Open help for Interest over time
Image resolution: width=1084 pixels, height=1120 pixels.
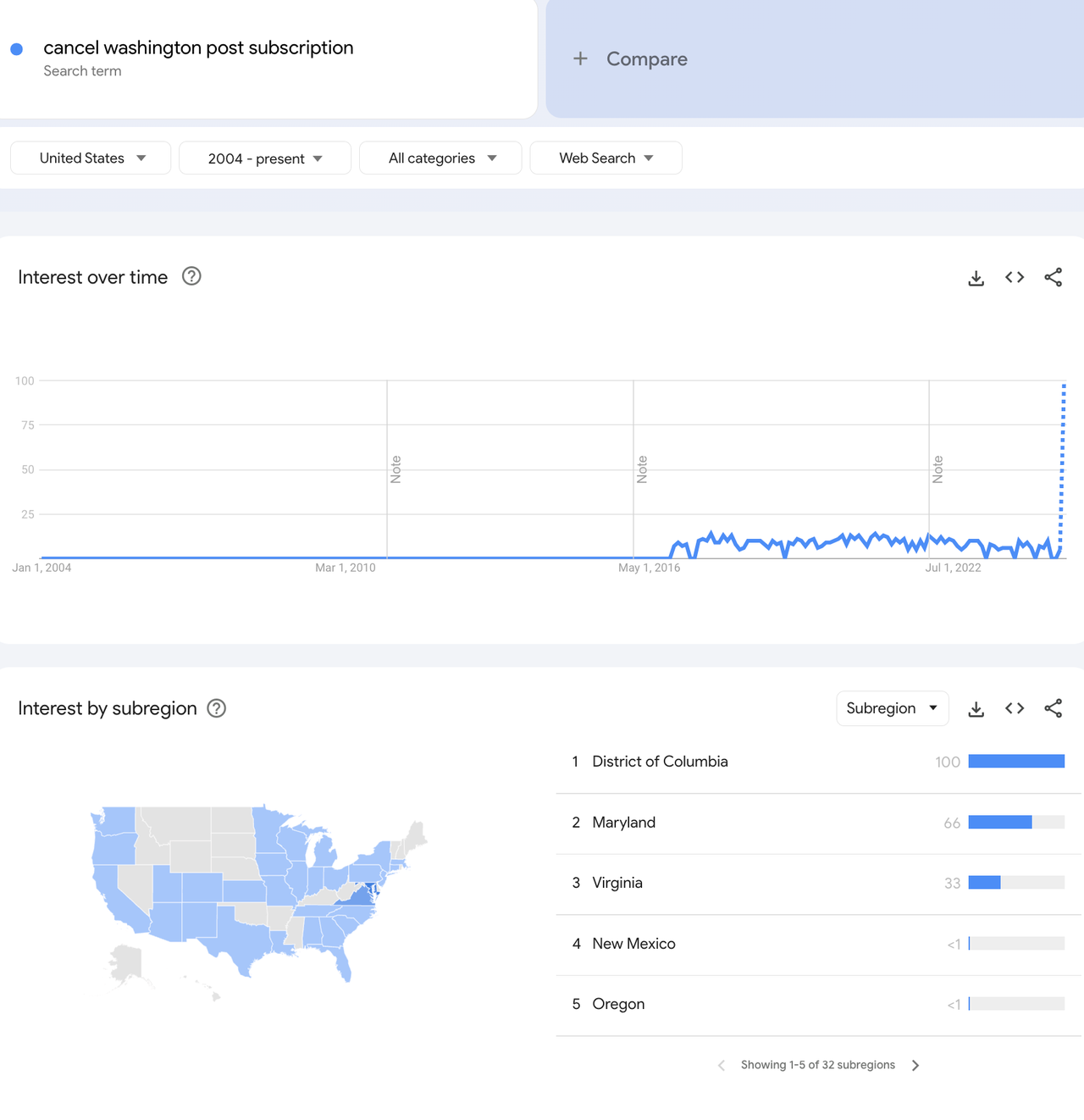click(191, 277)
